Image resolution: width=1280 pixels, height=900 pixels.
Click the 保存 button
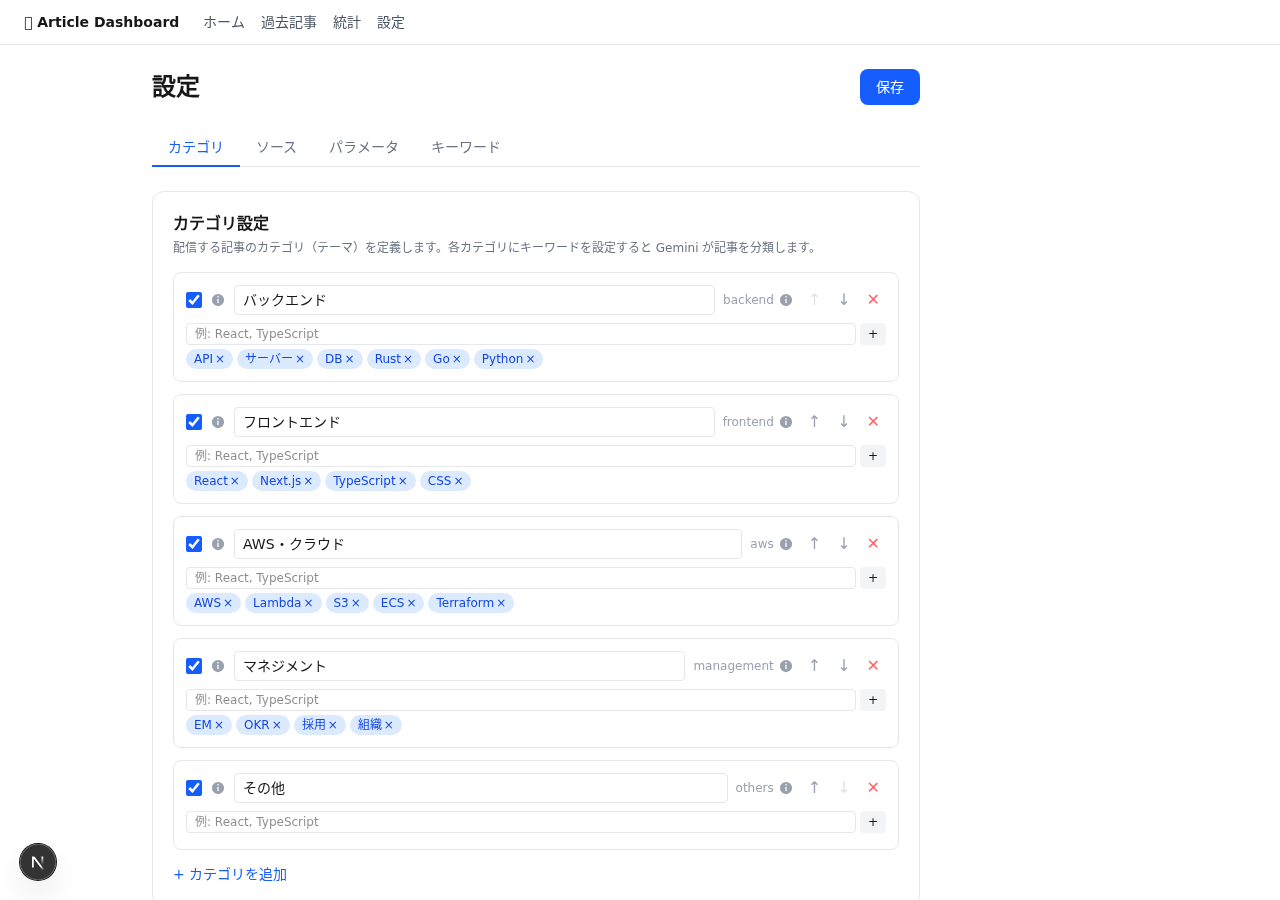[890, 87]
